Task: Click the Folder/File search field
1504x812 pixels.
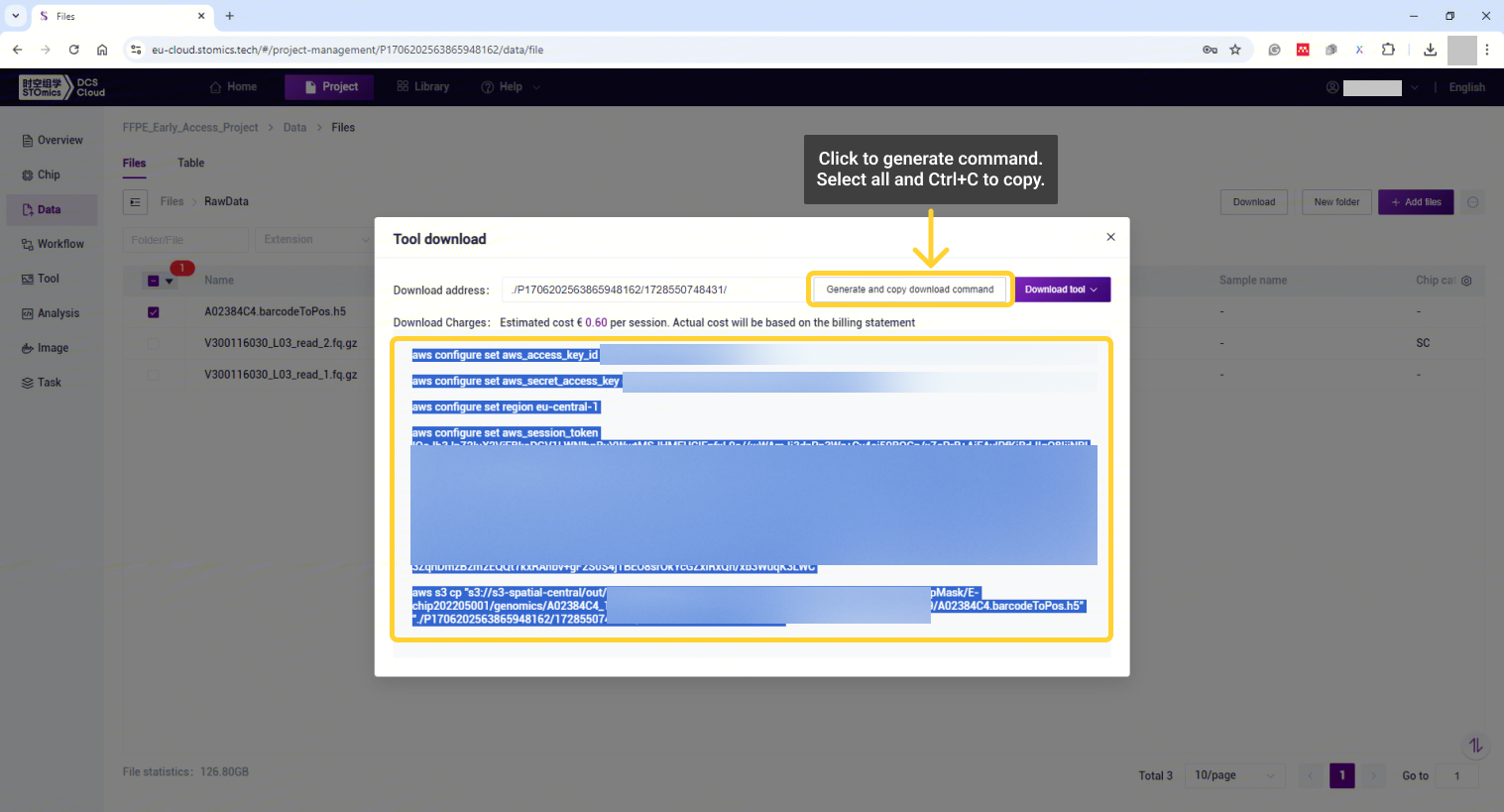Action: [185, 240]
